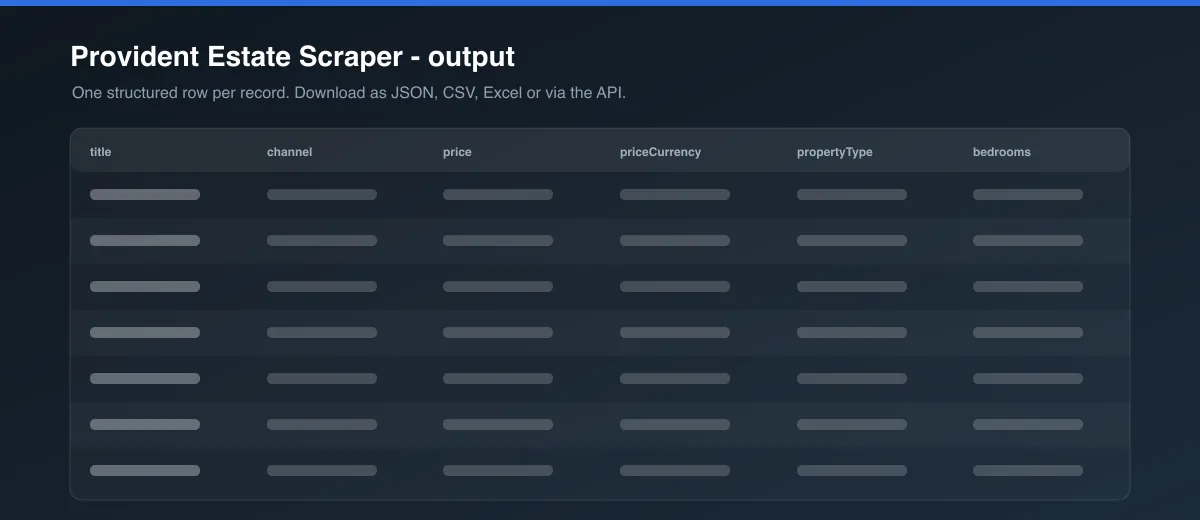The image size is (1200, 520).
Task: Click the bedrooms column header
Action: click(x=1001, y=152)
